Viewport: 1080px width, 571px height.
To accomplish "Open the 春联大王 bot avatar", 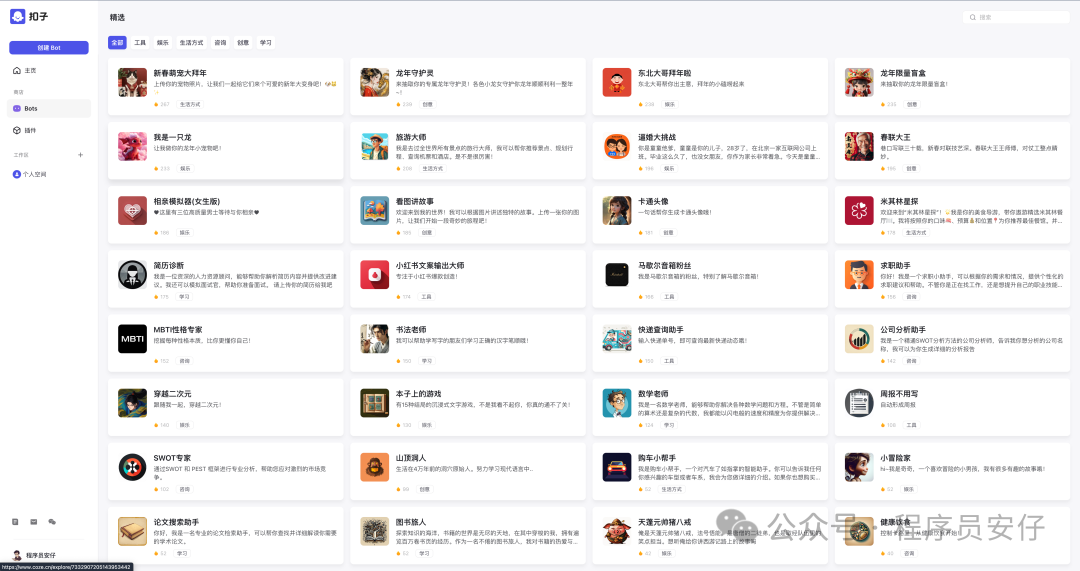I will click(859, 146).
